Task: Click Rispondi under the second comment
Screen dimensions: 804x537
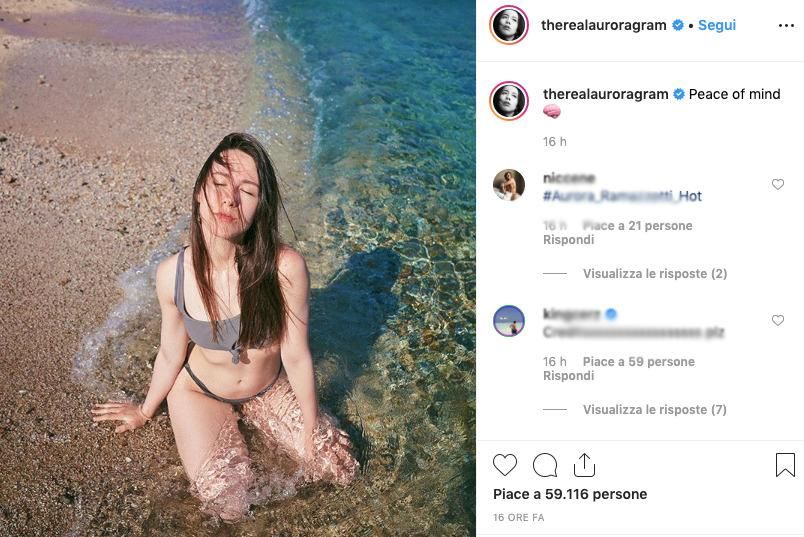Action: point(568,375)
